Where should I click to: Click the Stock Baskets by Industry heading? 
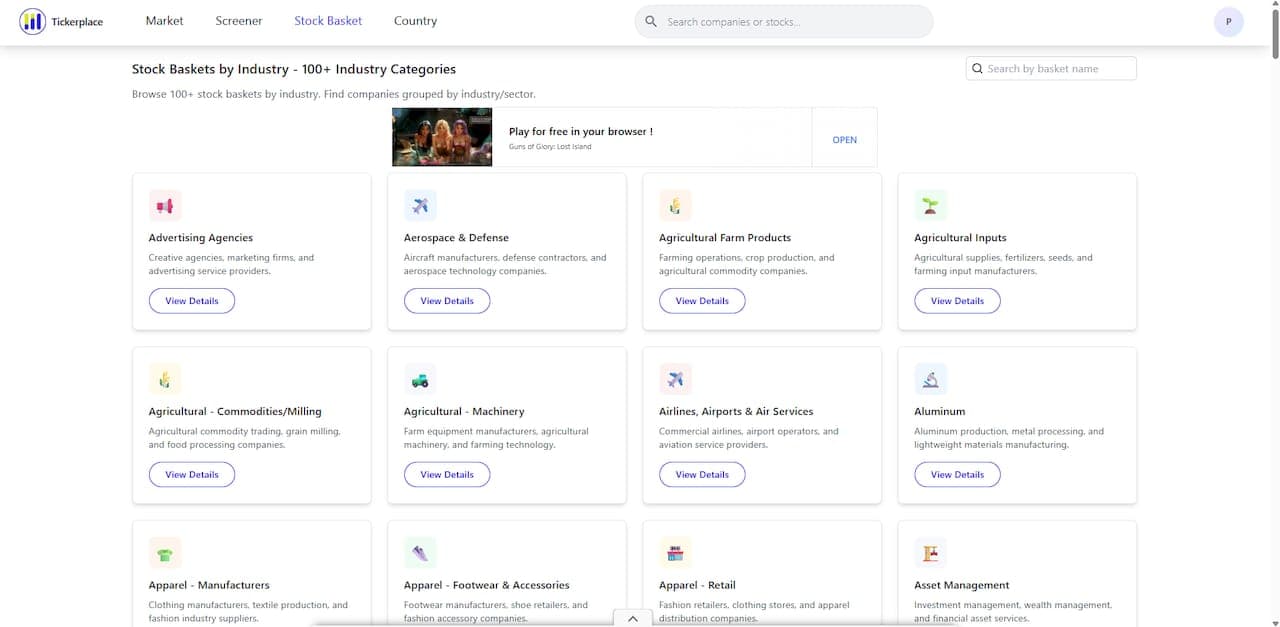(x=294, y=69)
